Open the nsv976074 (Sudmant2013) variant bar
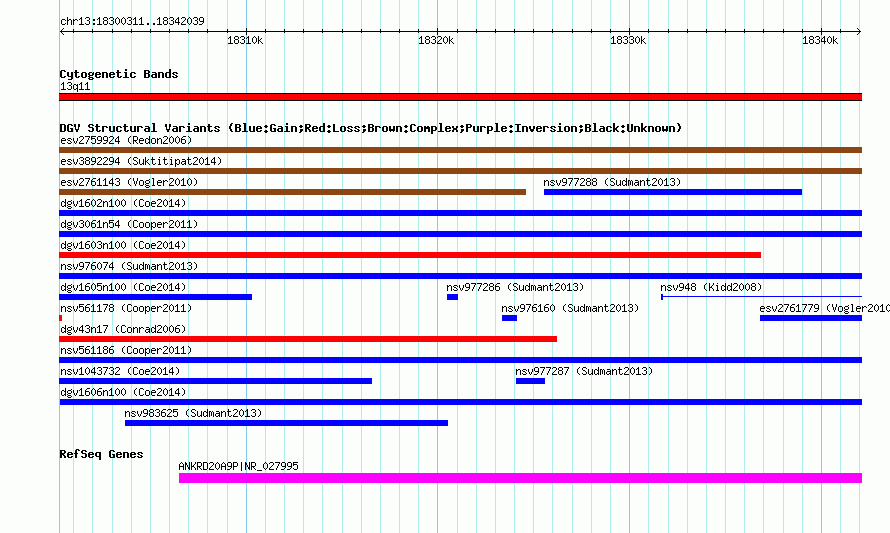 [x=460, y=276]
